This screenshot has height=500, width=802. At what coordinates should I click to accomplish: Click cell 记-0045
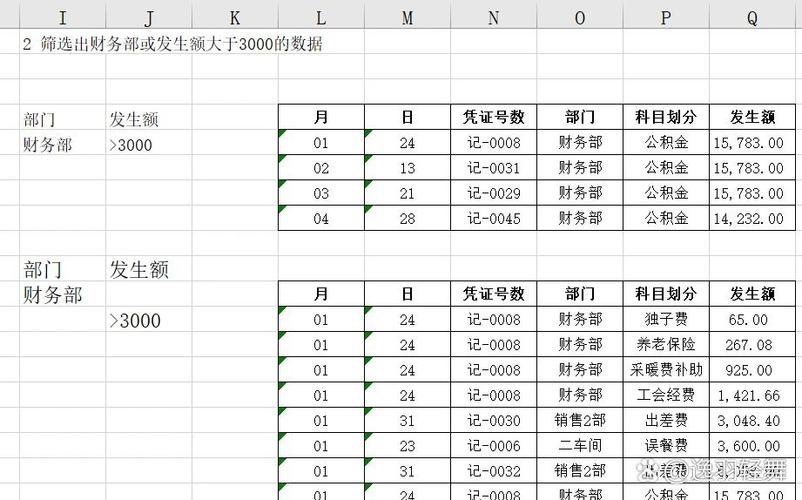[x=494, y=218]
